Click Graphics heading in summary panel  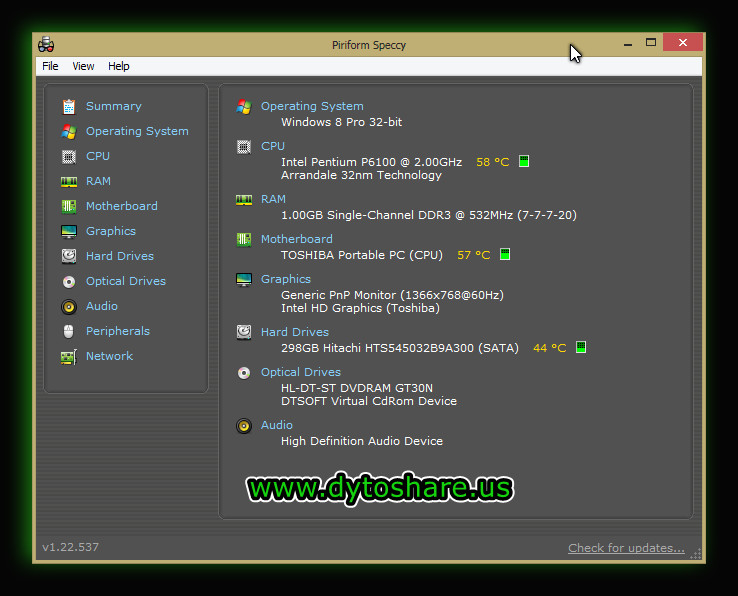tap(286, 279)
